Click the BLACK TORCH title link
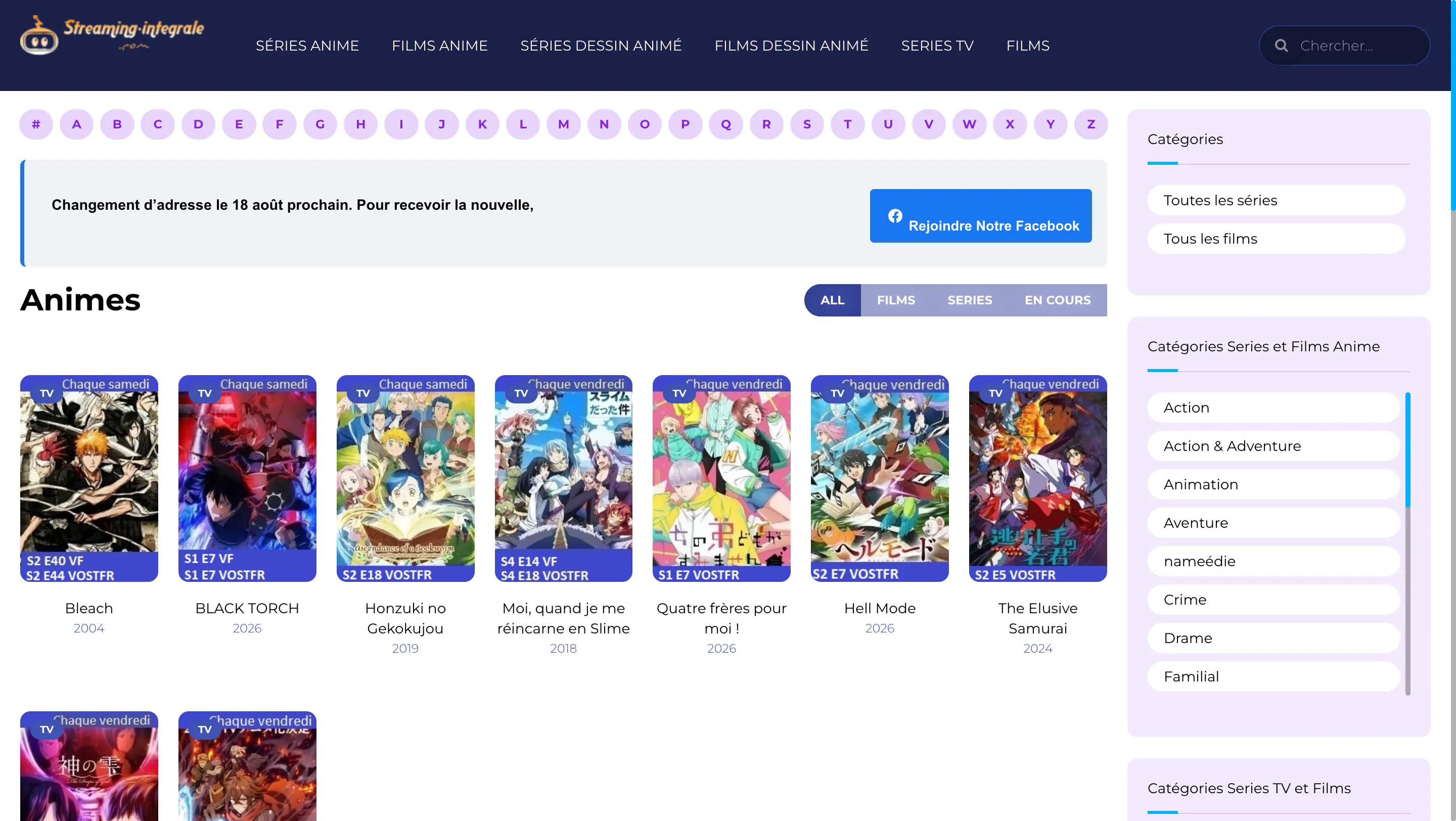This screenshot has width=1456, height=821. [x=248, y=609]
